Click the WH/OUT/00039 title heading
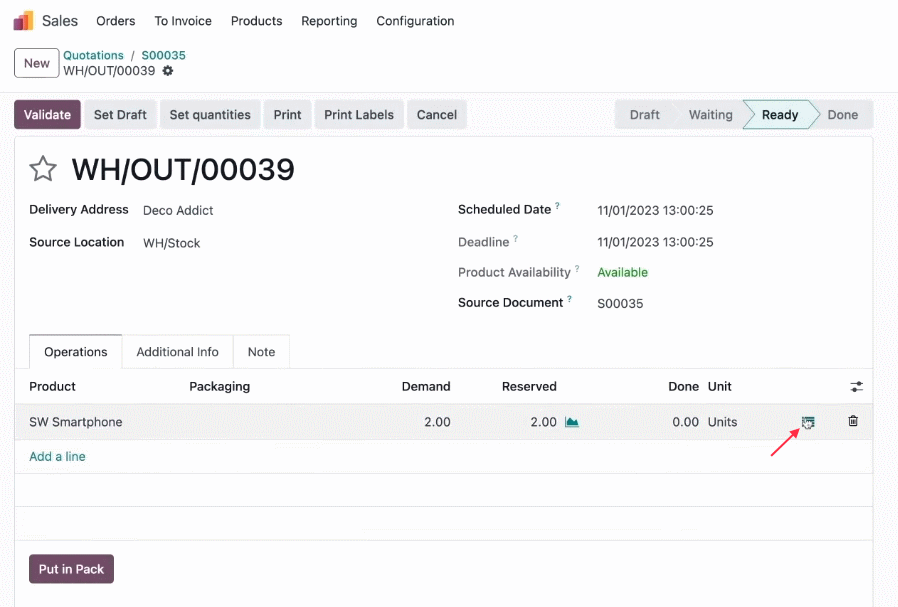The height and width of the screenshot is (607, 898). (183, 170)
